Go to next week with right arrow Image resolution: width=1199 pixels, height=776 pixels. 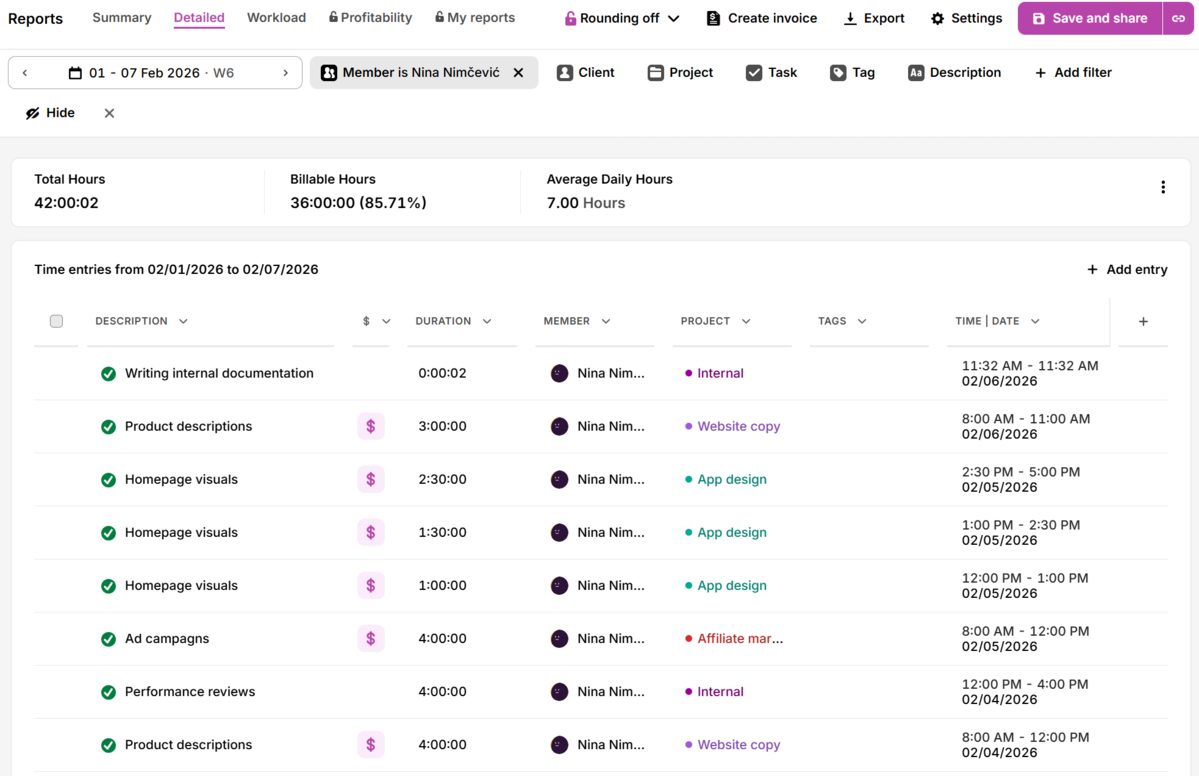(x=285, y=73)
